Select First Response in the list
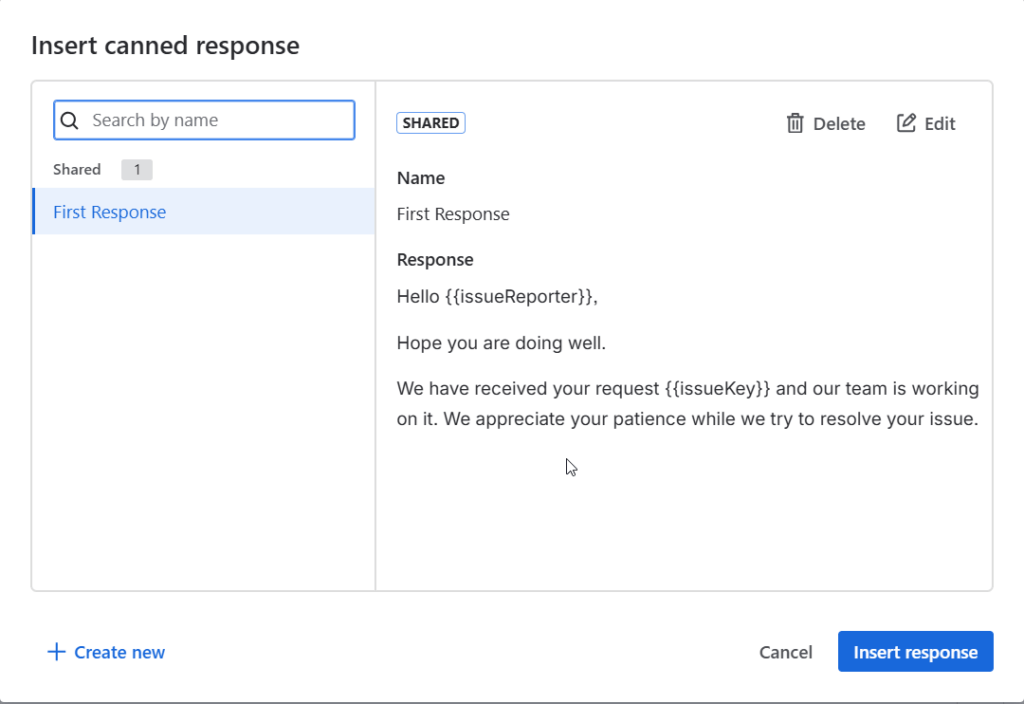The width and height of the screenshot is (1024, 704). tap(110, 212)
